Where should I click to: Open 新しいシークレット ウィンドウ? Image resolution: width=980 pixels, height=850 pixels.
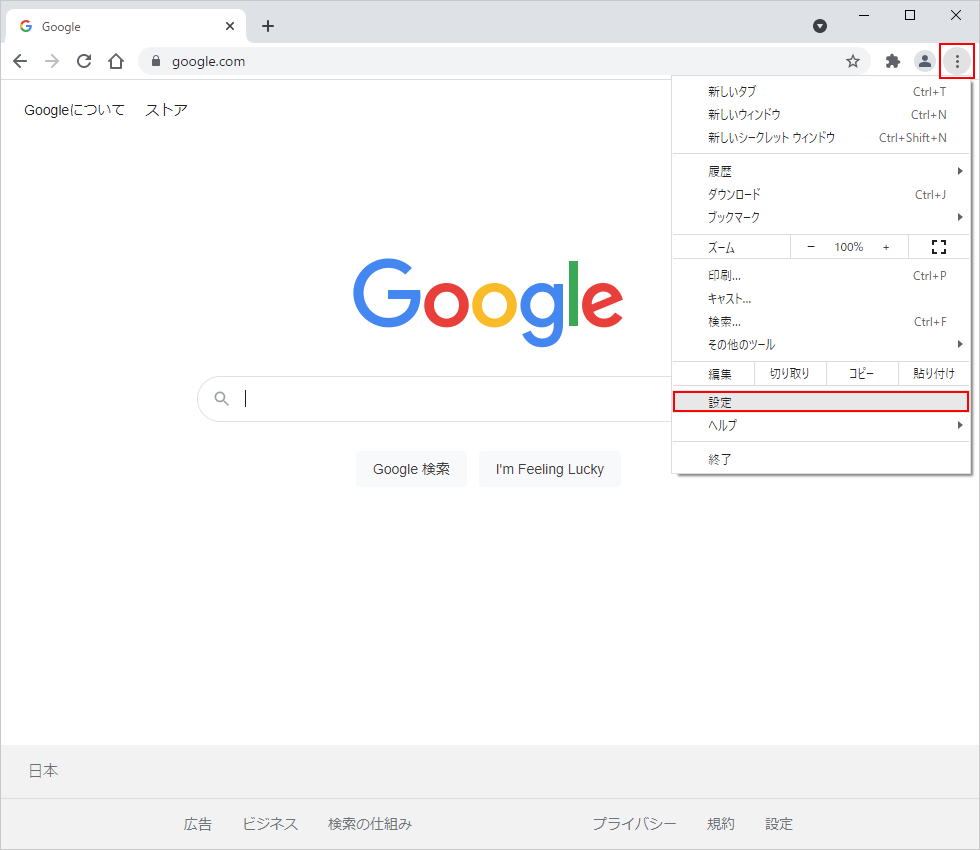tap(821, 138)
